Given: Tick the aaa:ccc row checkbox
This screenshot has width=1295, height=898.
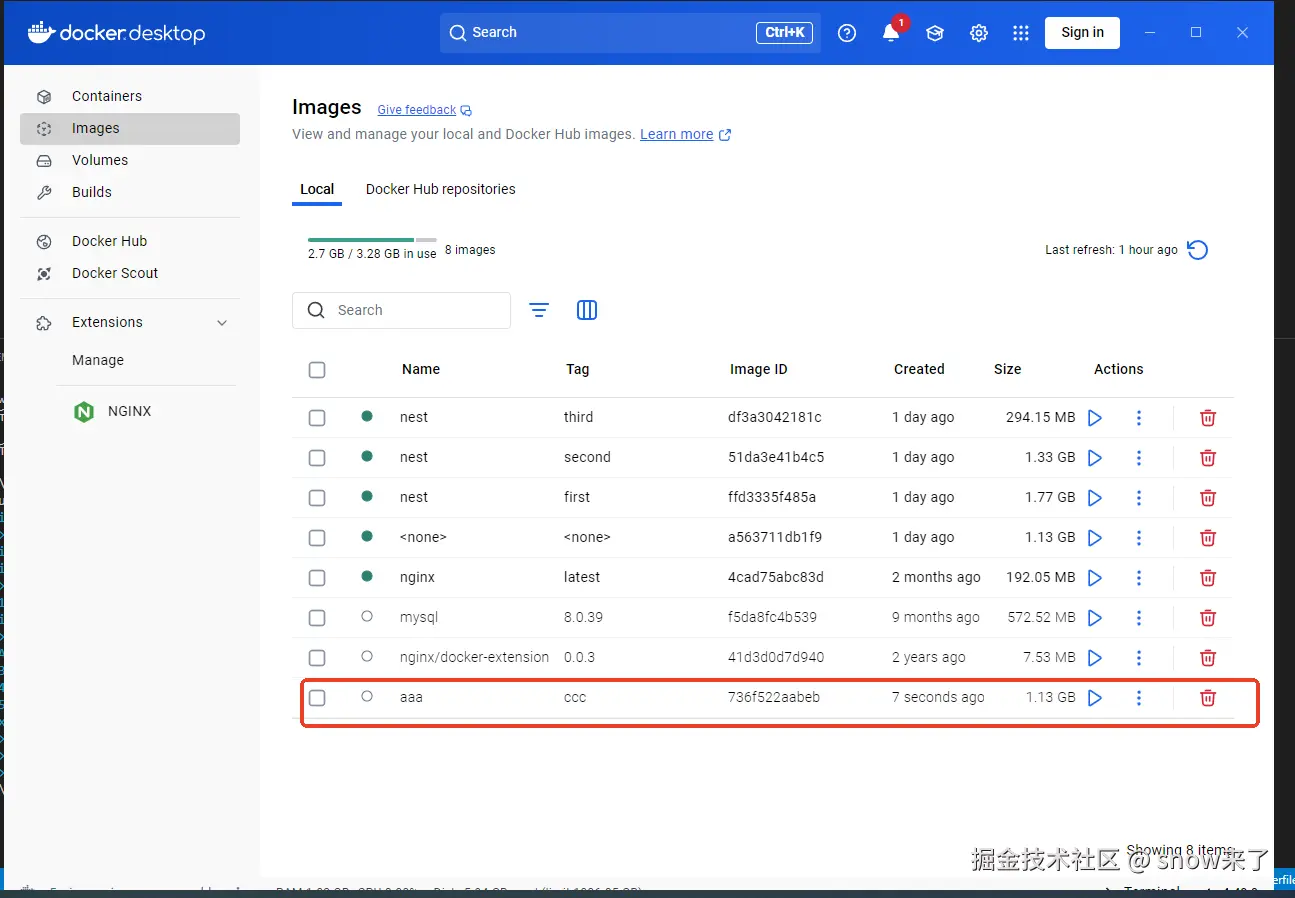Looking at the screenshot, I should 317,698.
